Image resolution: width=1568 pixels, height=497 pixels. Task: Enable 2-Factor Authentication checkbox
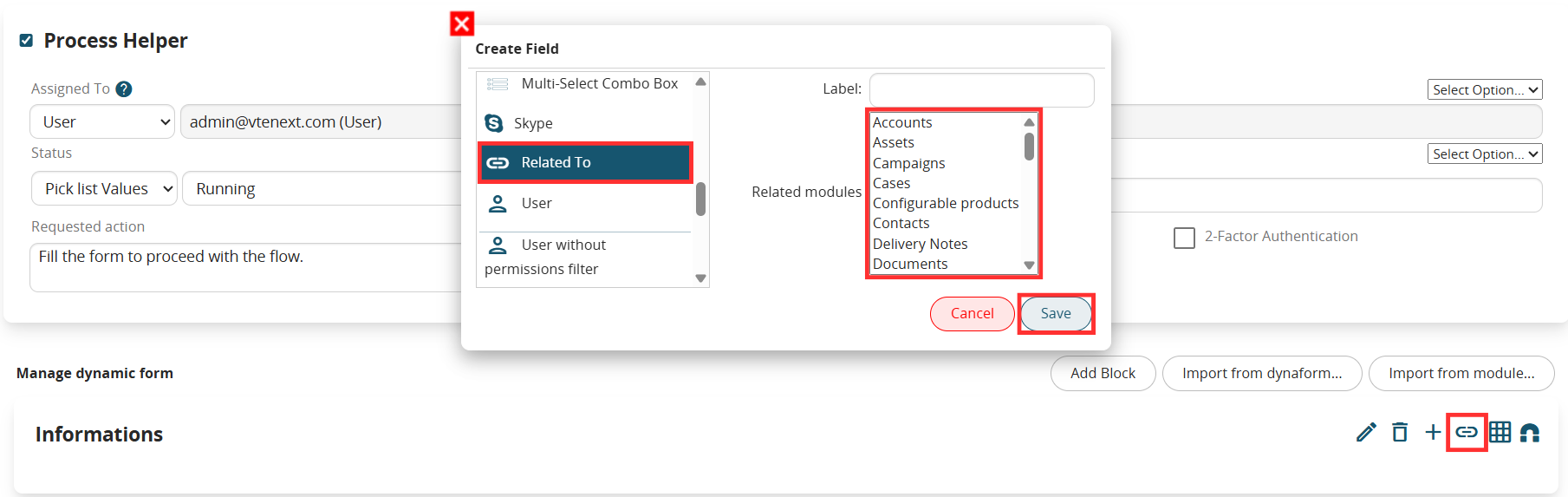pyautogui.click(x=1184, y=238)
